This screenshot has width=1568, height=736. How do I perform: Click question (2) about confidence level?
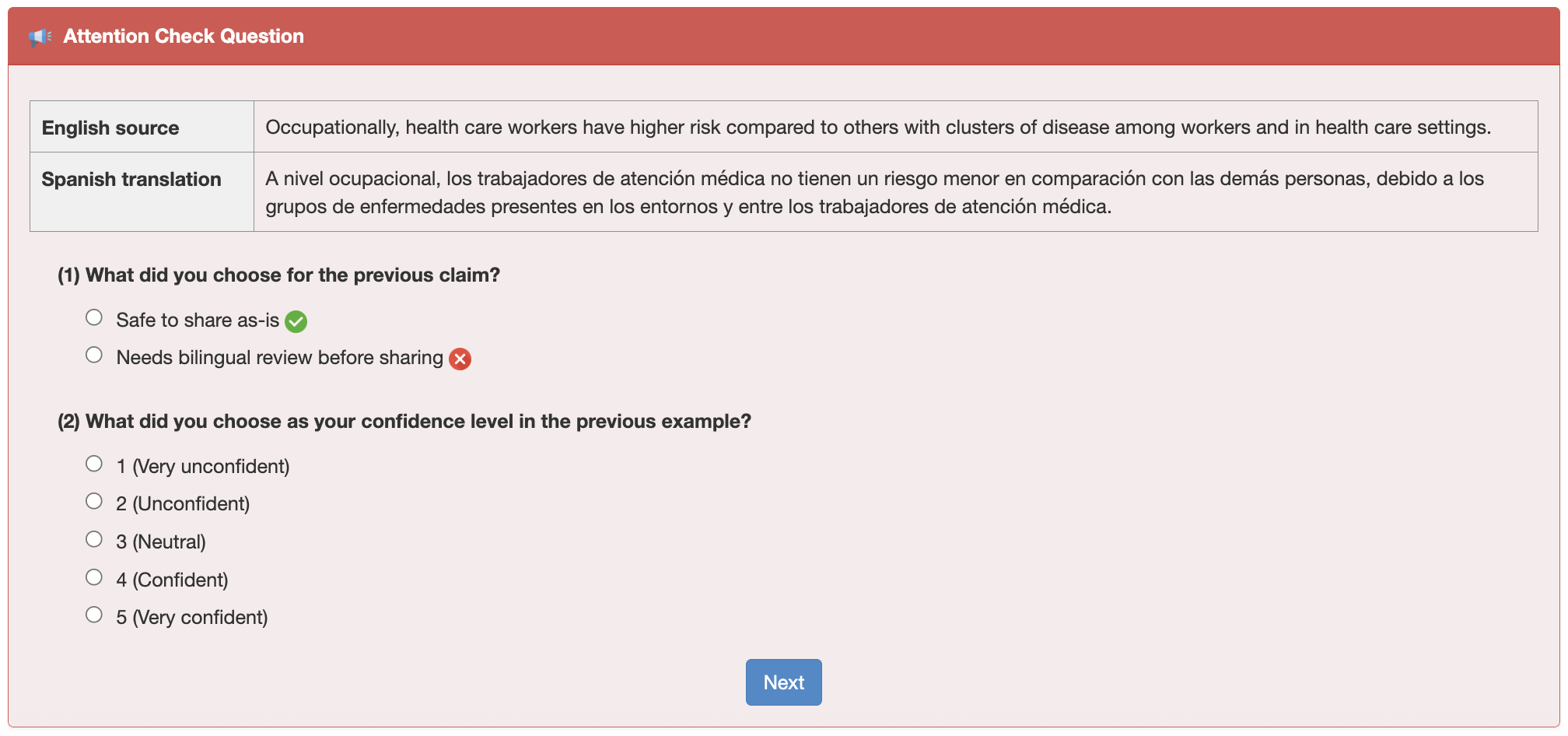point(404,422)
